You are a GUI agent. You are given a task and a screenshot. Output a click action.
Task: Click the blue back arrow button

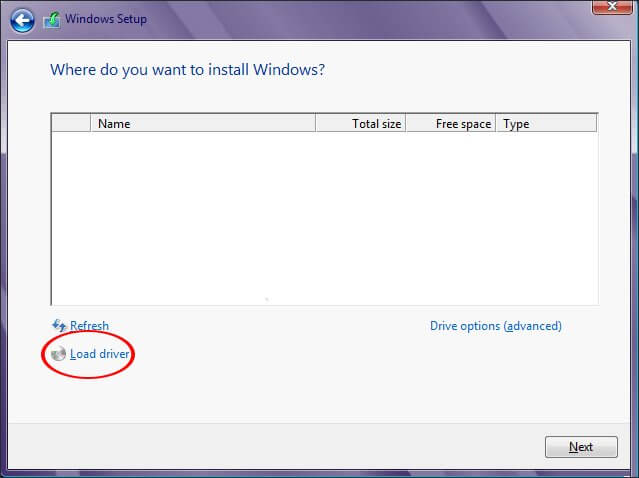22,20
